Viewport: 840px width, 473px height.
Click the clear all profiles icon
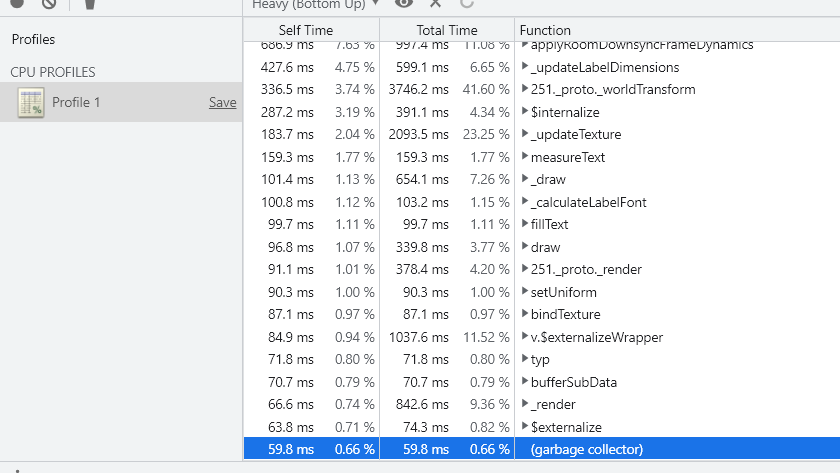tap(48, 4)
